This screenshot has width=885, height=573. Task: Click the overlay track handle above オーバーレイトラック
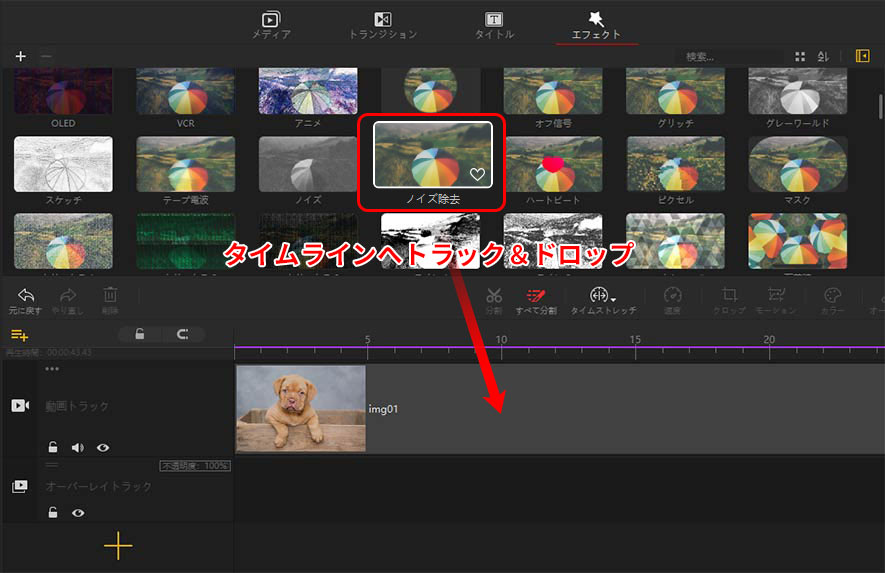pyautogui.click(x=52, y=465)
